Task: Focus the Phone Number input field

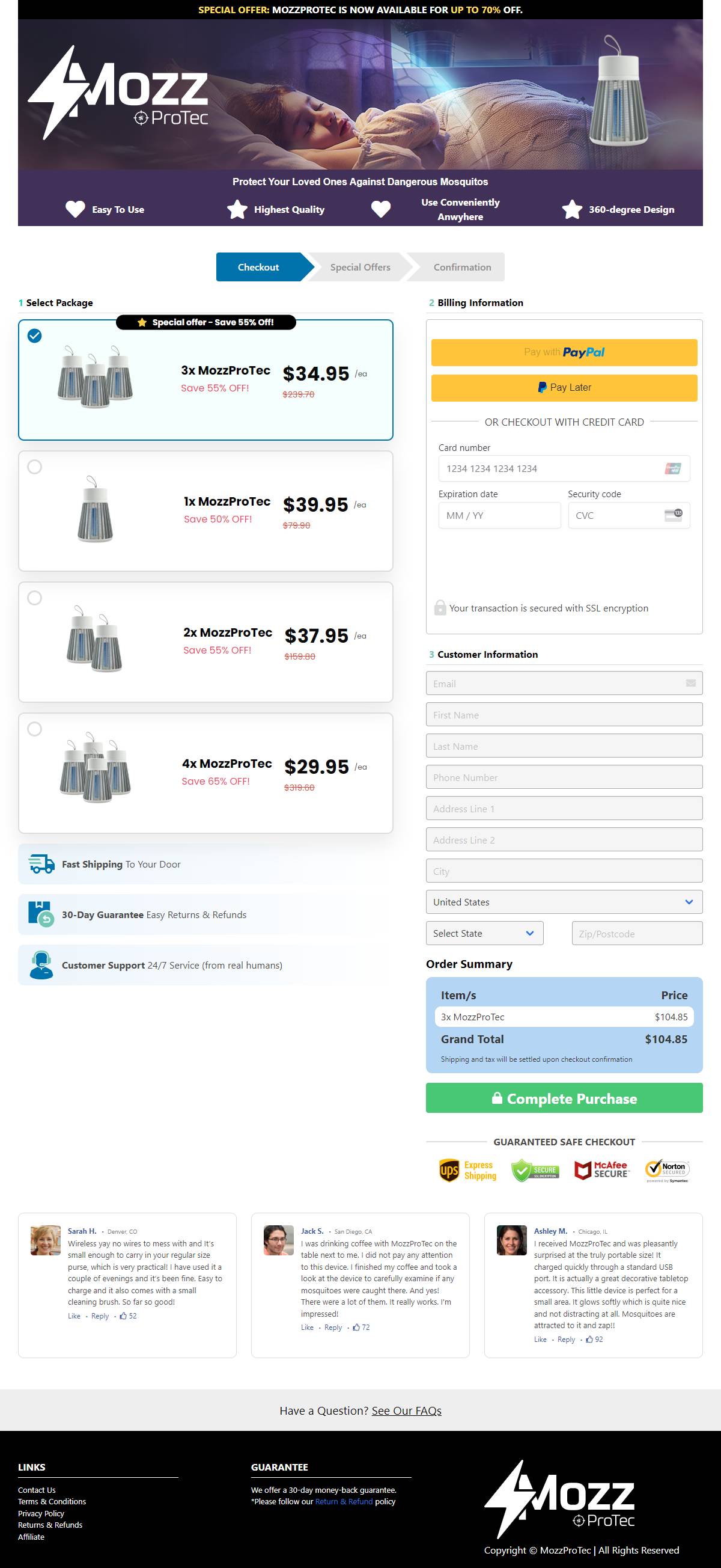Action: 564,777
